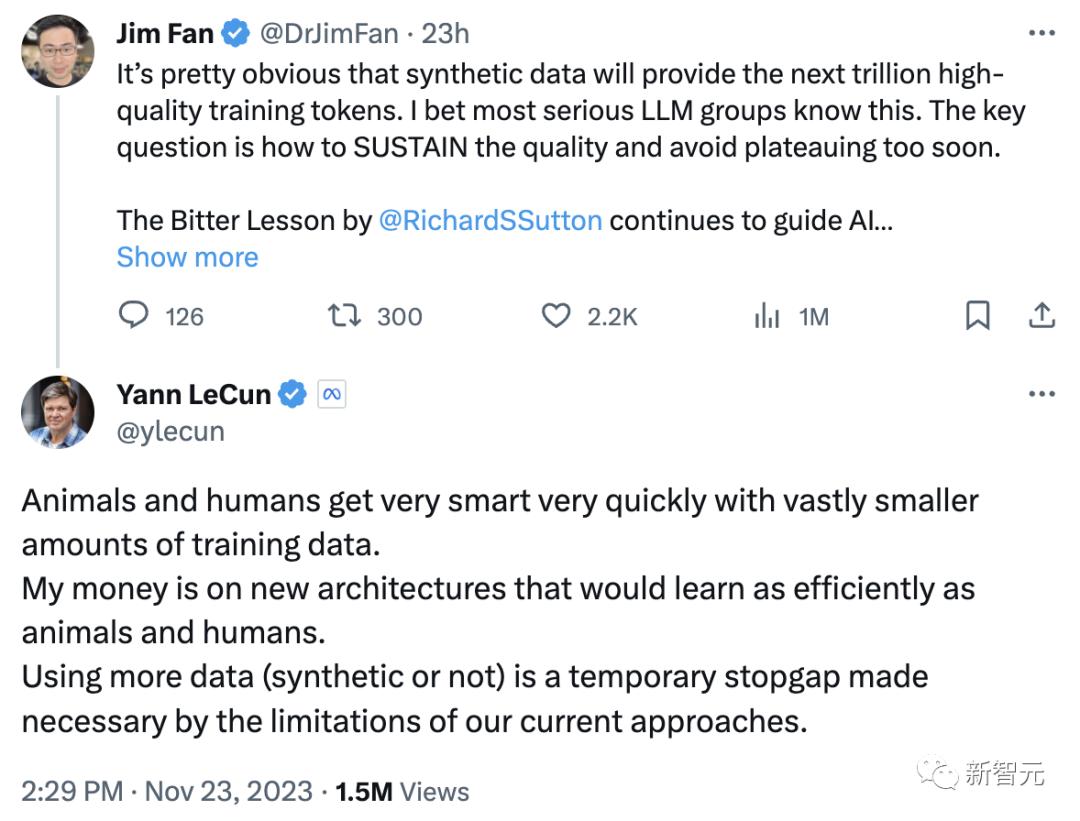This screenshot has height=821, width=1080.
Task: Click the @ylecun handle
Action: [x=171, y=431]
